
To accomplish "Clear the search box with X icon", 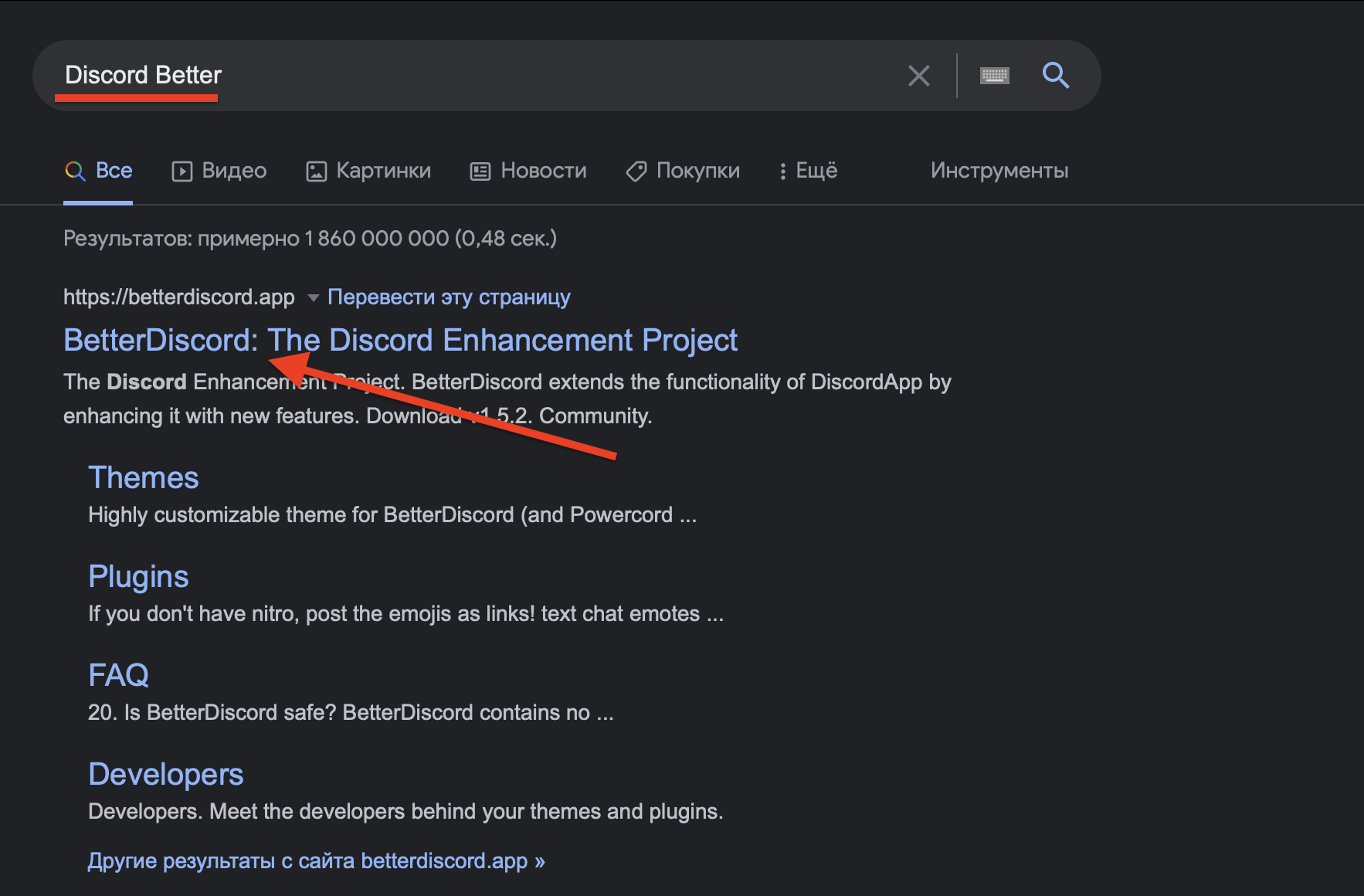I will pyautogui.click(x=918, y=76).
